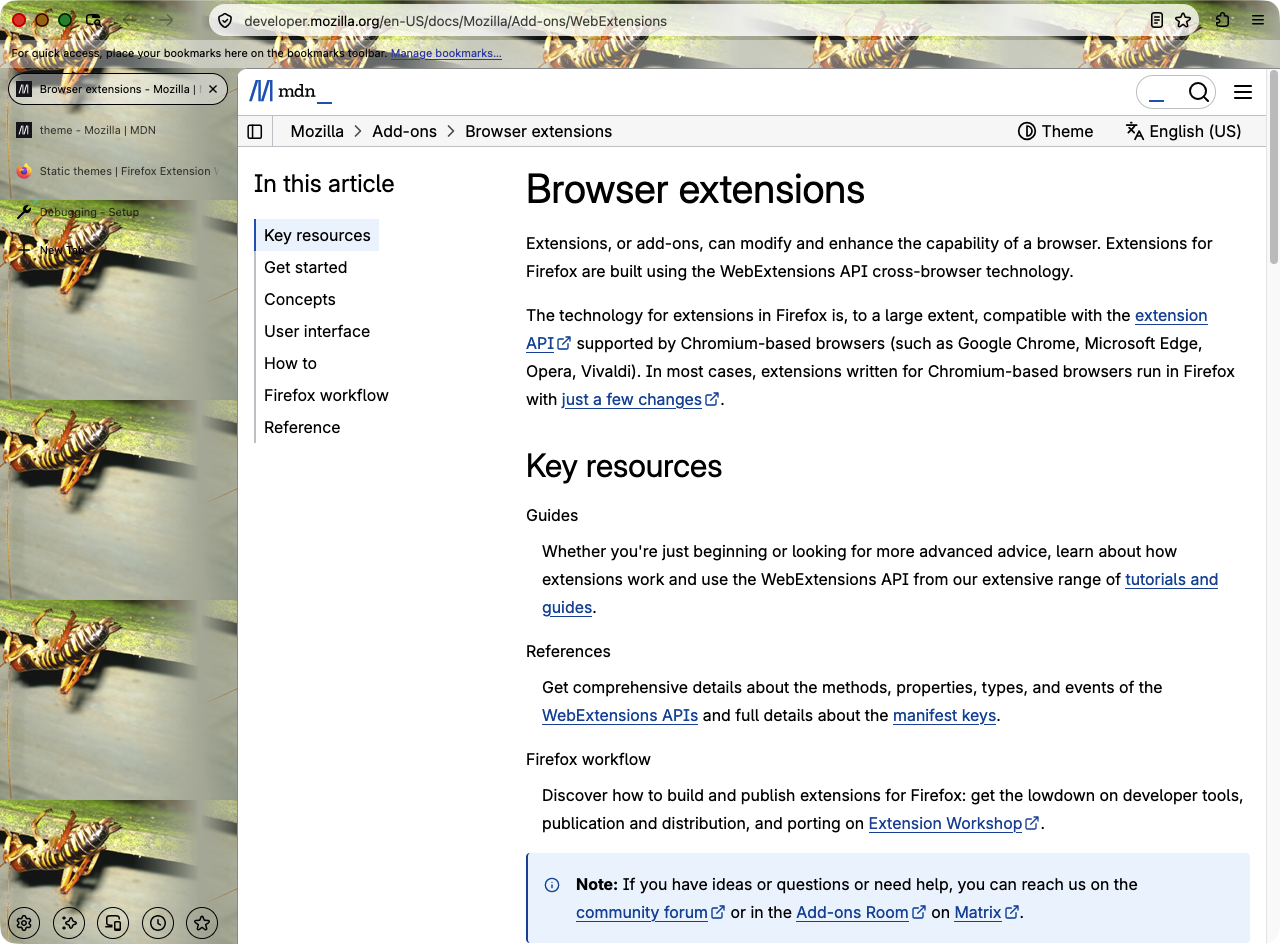
Task: Jump to User interface section
Action: click(x=317, y=331)
